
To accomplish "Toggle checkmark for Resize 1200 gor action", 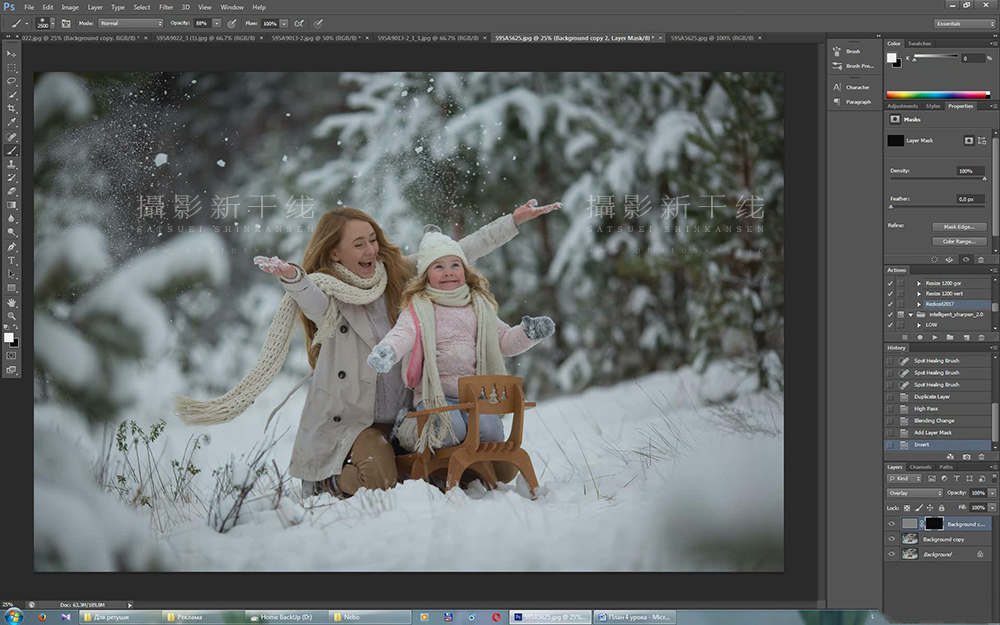I will click(890, 283).
